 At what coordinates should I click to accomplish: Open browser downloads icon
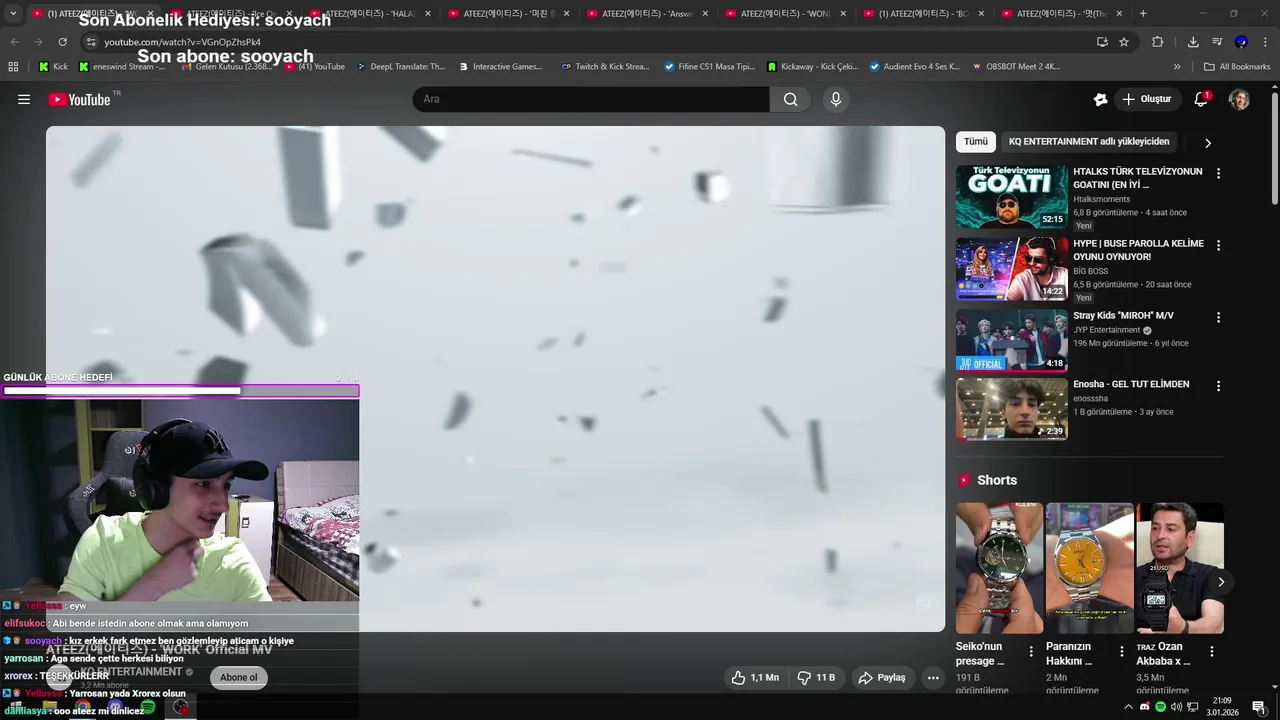(1193, 42)
